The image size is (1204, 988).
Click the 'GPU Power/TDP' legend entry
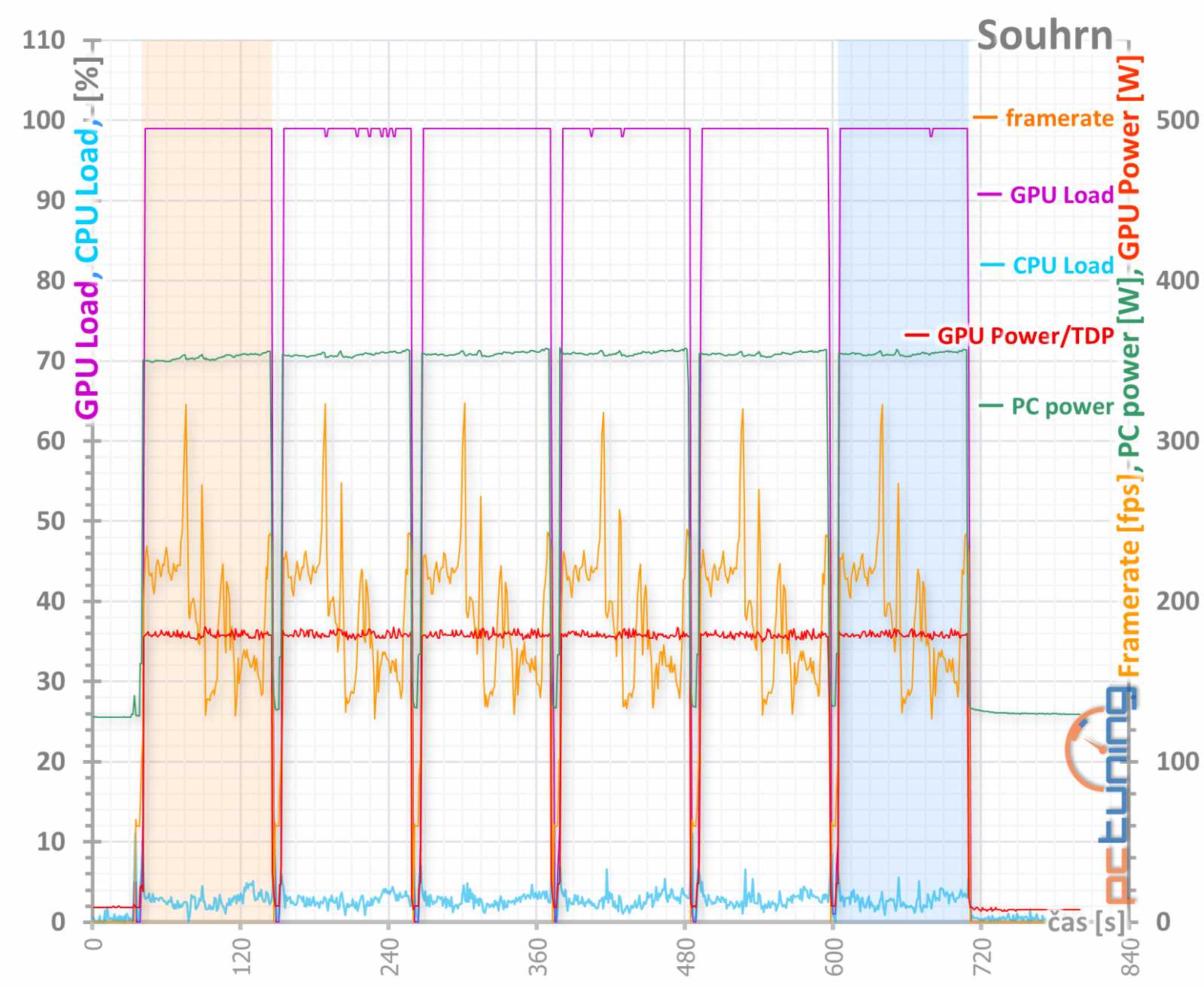click(1009, 336)
